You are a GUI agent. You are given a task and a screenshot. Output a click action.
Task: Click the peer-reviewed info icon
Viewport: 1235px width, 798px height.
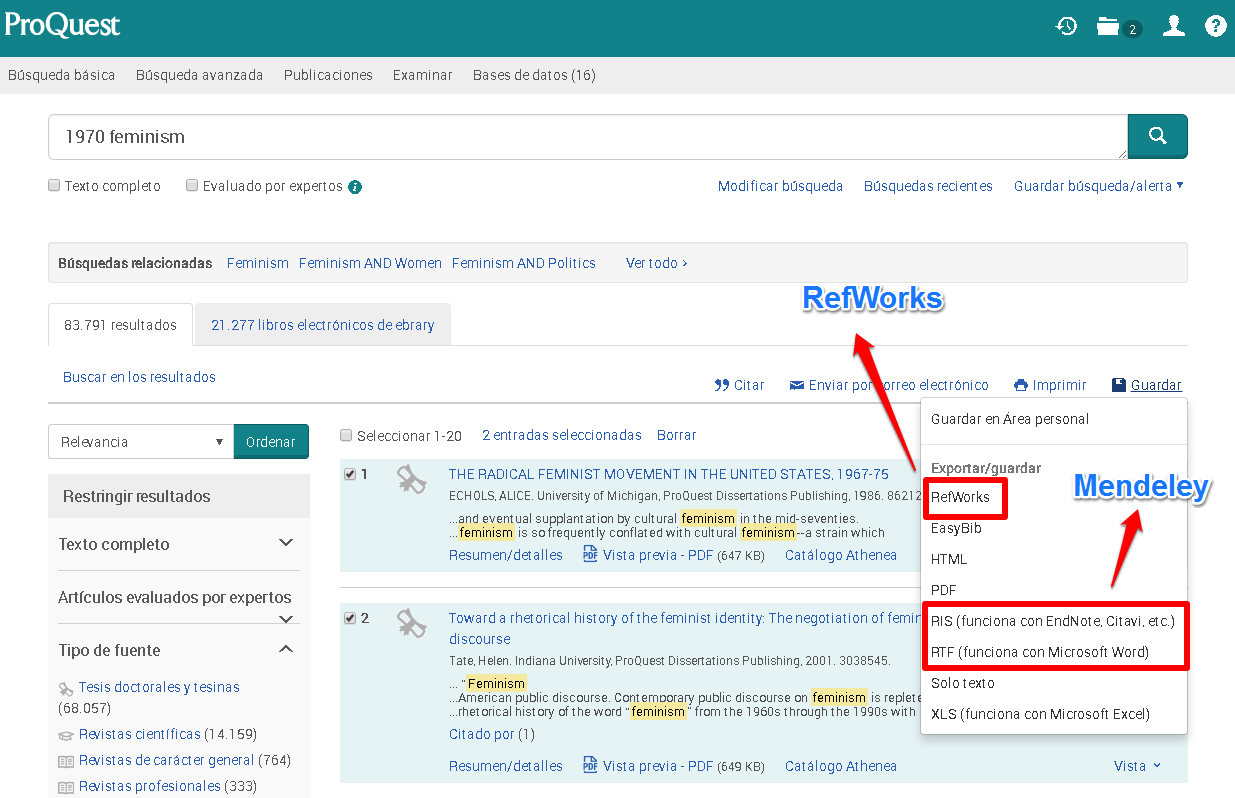click(355, 187)
